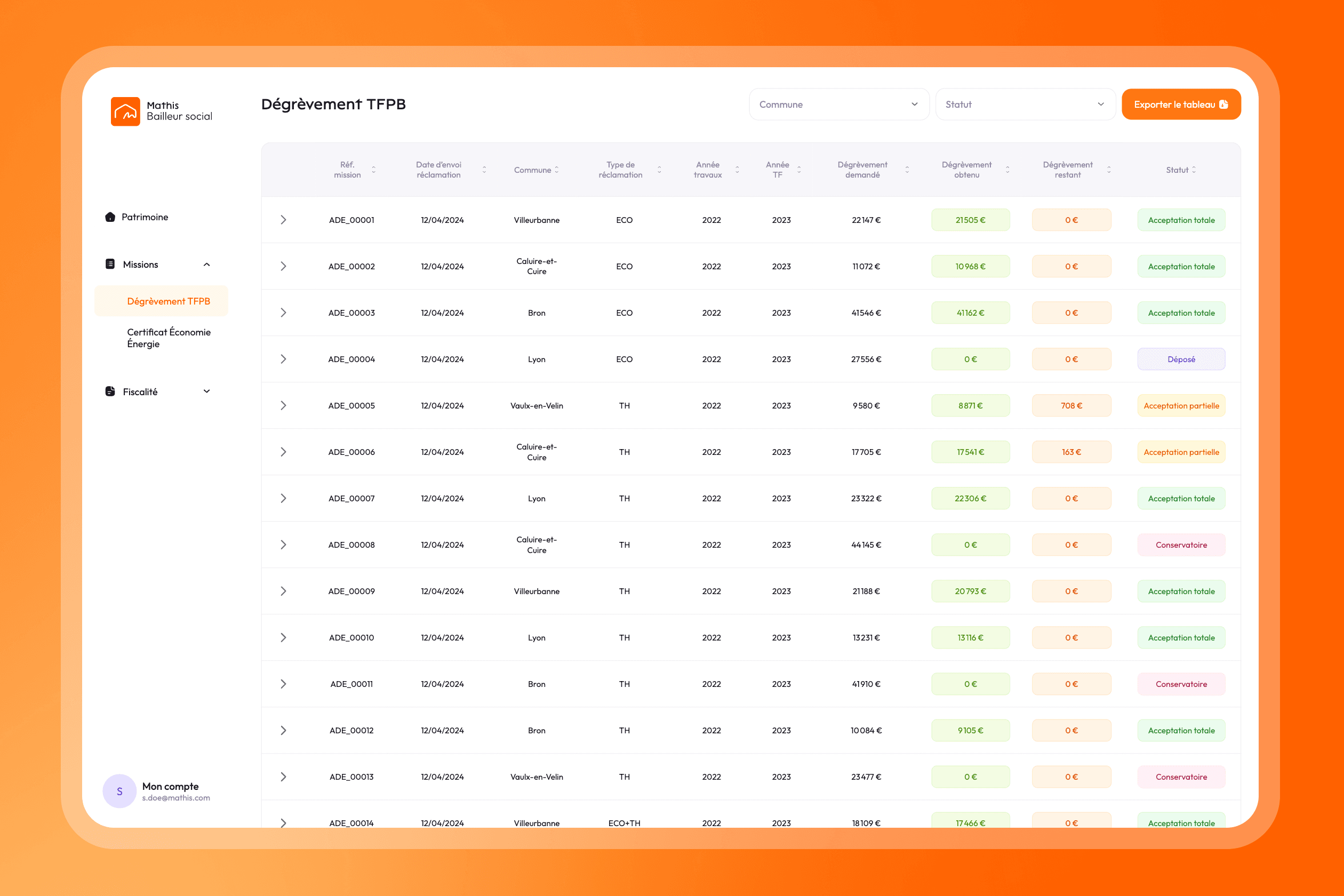Image resolution: width=1344 pixels, height=896 pixels.
Task: Sort by Date d'envoi réclamation arrows
Action: click(484, 170)
